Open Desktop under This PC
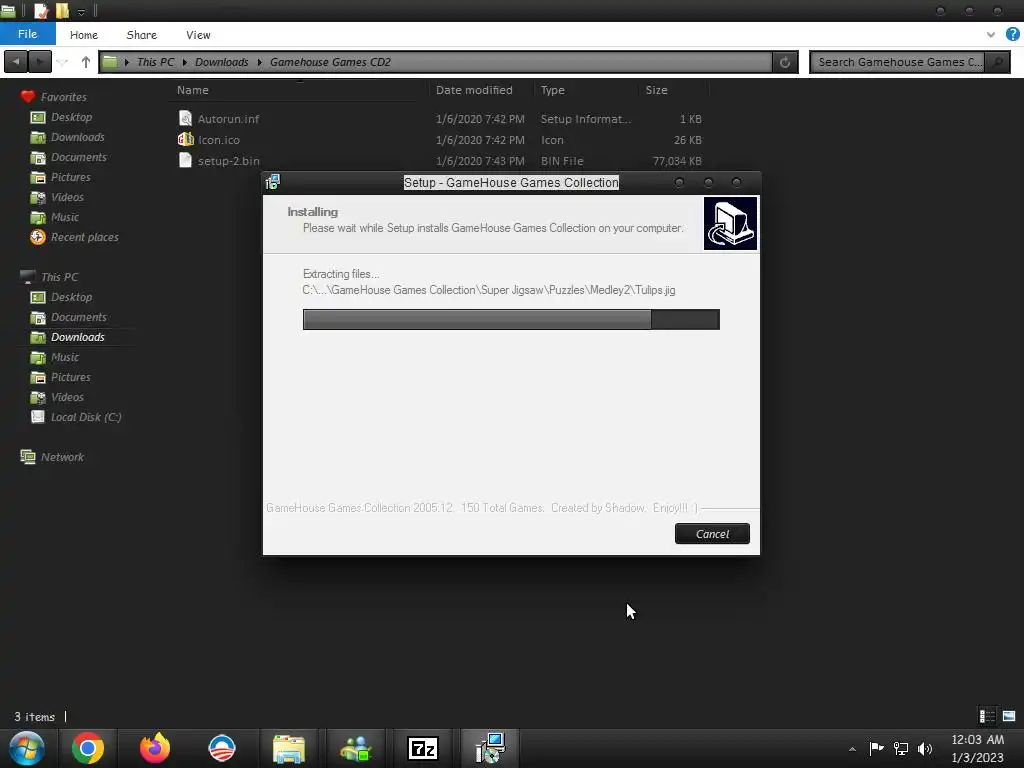 [x=71, y=297]
